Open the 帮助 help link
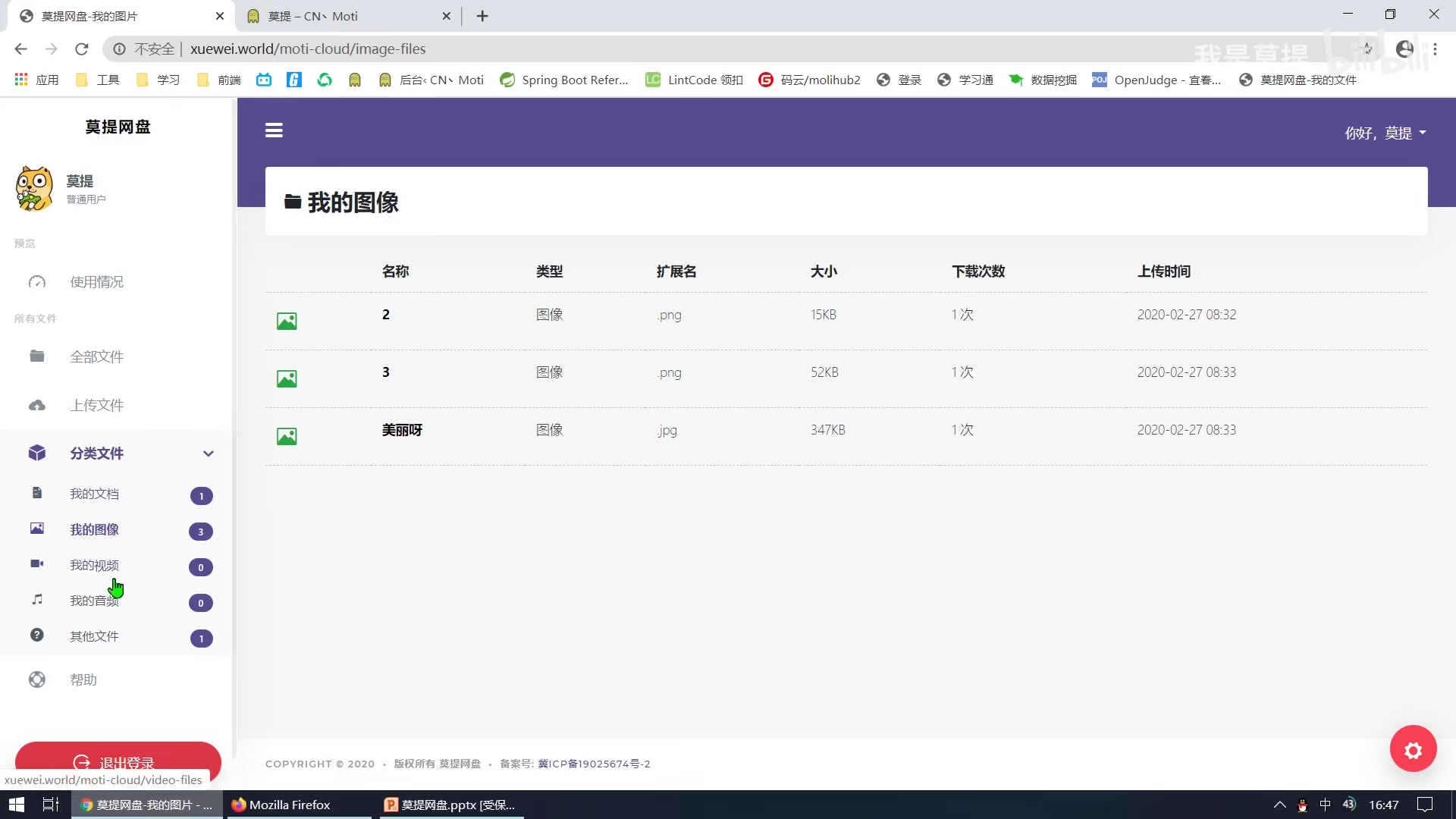 point(83,679)
